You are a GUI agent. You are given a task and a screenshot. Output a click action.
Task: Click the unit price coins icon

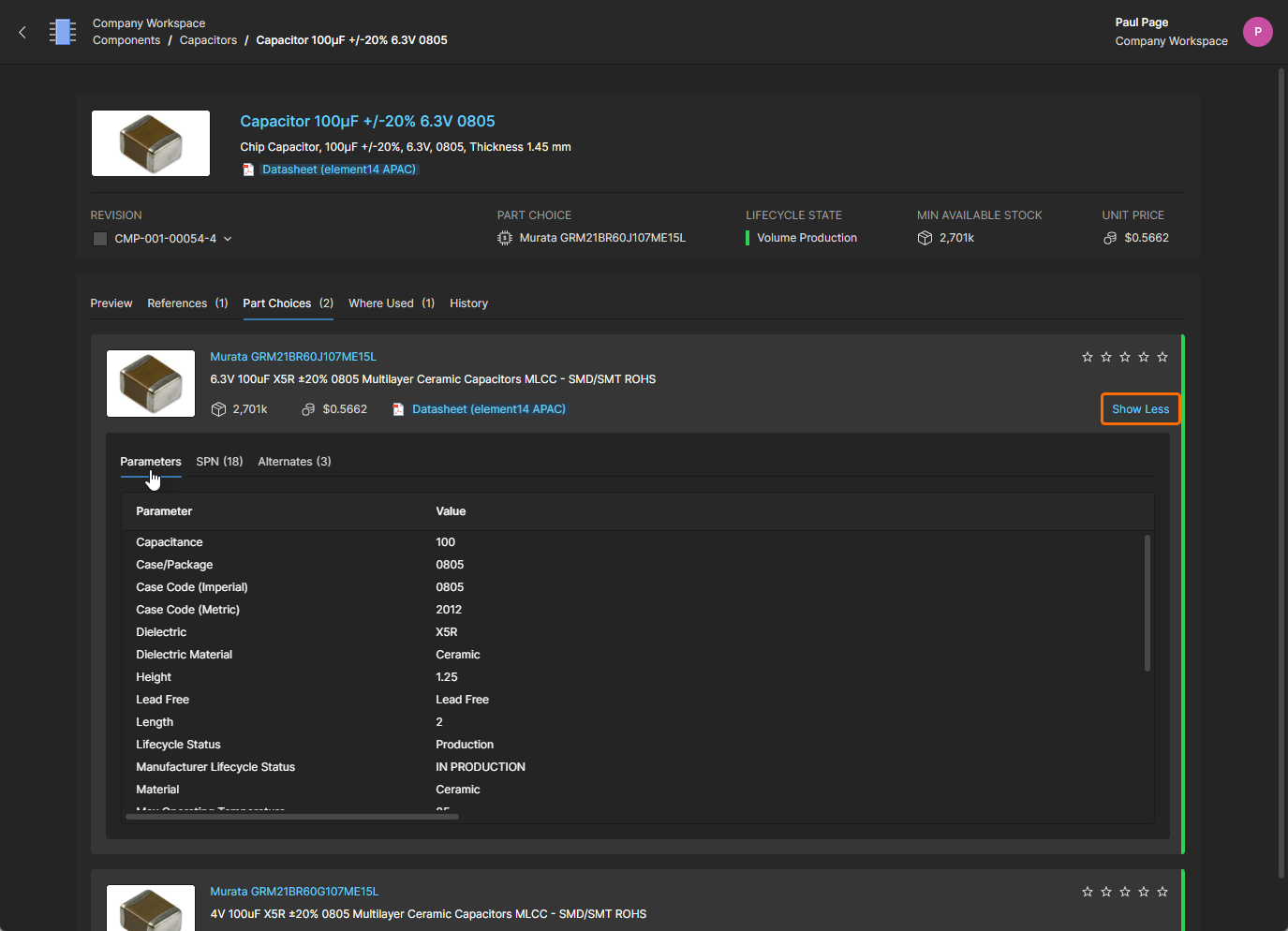[x=1110, y=238]
